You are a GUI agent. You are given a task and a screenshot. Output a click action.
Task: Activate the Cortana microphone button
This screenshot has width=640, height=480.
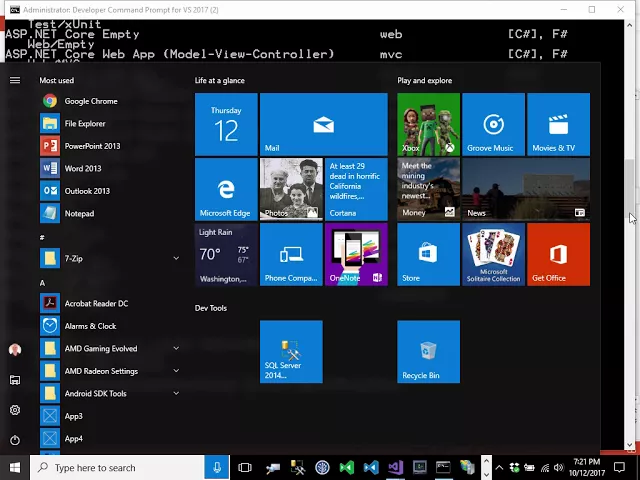(x=217, y=468)
